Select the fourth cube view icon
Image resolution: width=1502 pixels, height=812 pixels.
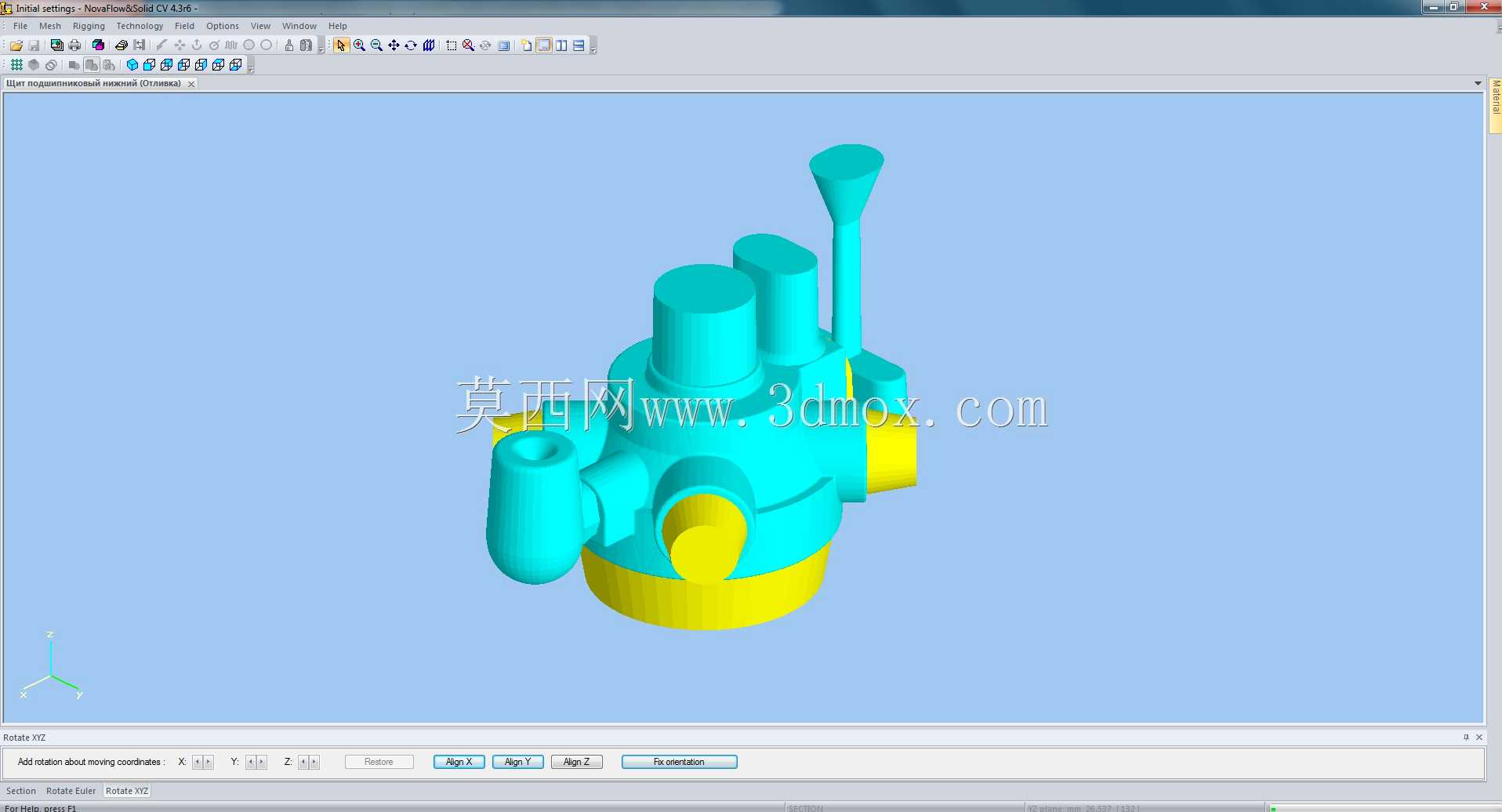[183, 65]
